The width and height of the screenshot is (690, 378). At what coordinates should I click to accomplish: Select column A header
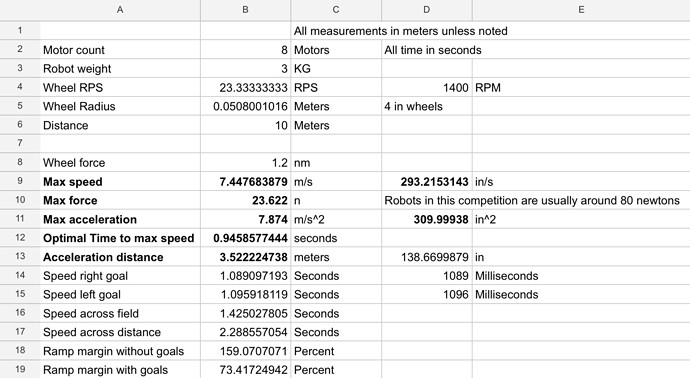(120, 10)
